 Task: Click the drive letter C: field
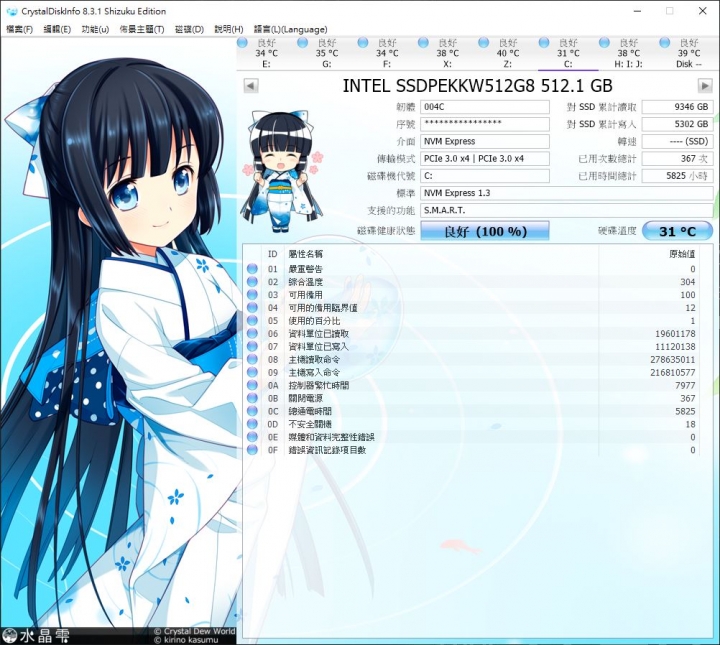tap(485, 176)
